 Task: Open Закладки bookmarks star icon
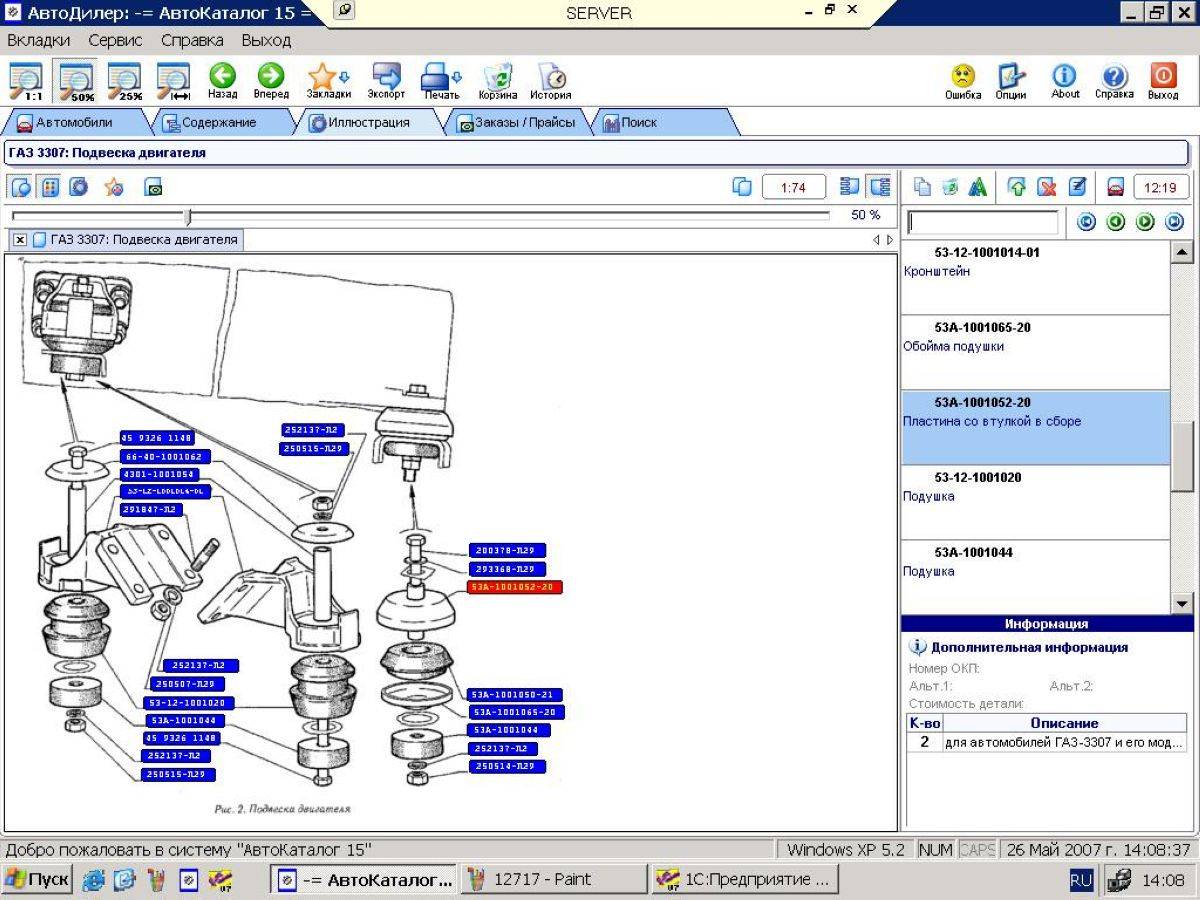(328, 81)
